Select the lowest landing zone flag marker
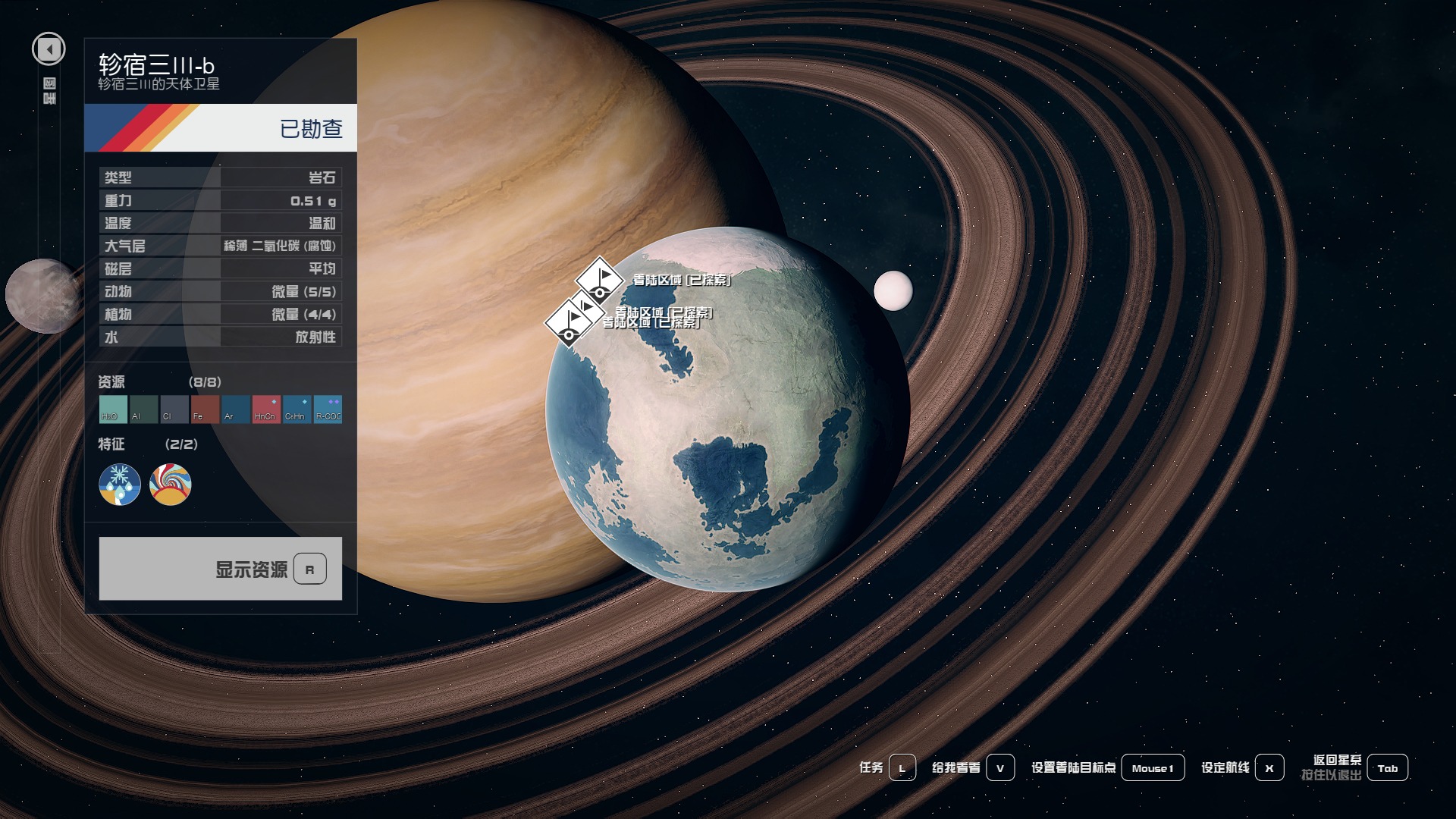1456x819 pixels. [x=569, y=323]
